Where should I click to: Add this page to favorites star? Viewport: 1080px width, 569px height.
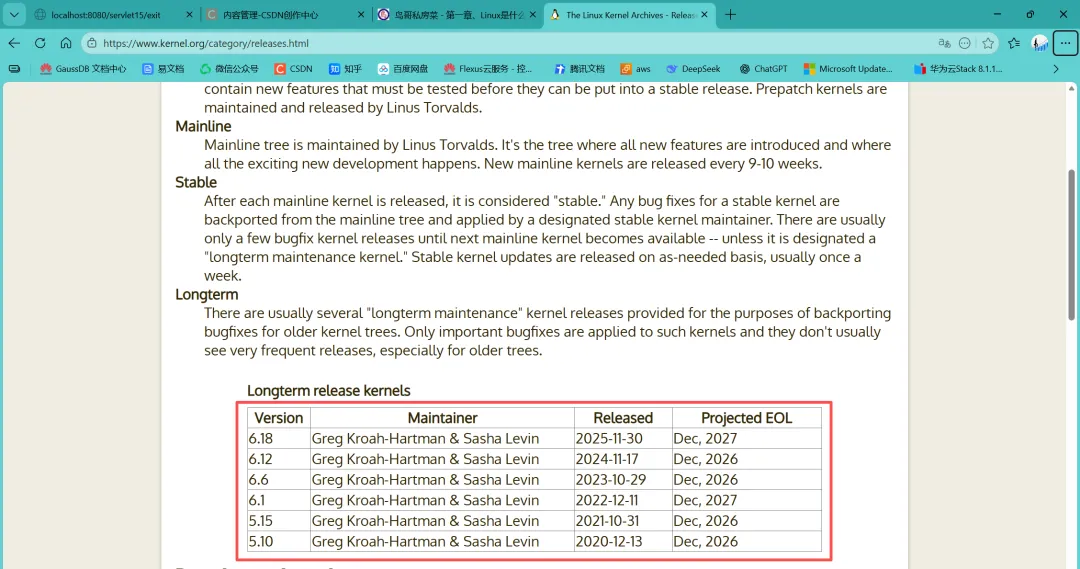click(988, 43)
